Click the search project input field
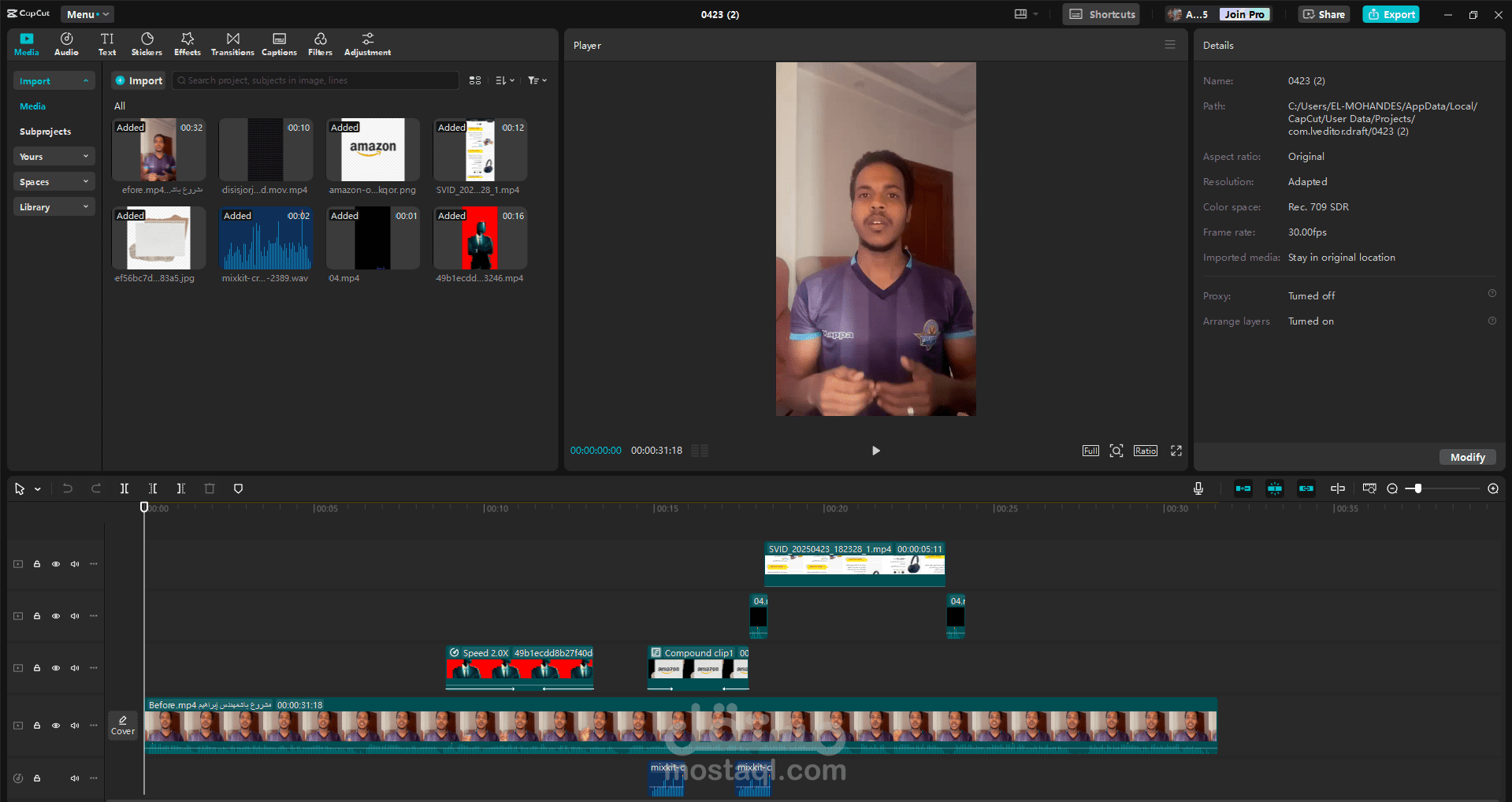This screenshot has height=802, width=1512. pyautogui.click(x=315, y=80)
